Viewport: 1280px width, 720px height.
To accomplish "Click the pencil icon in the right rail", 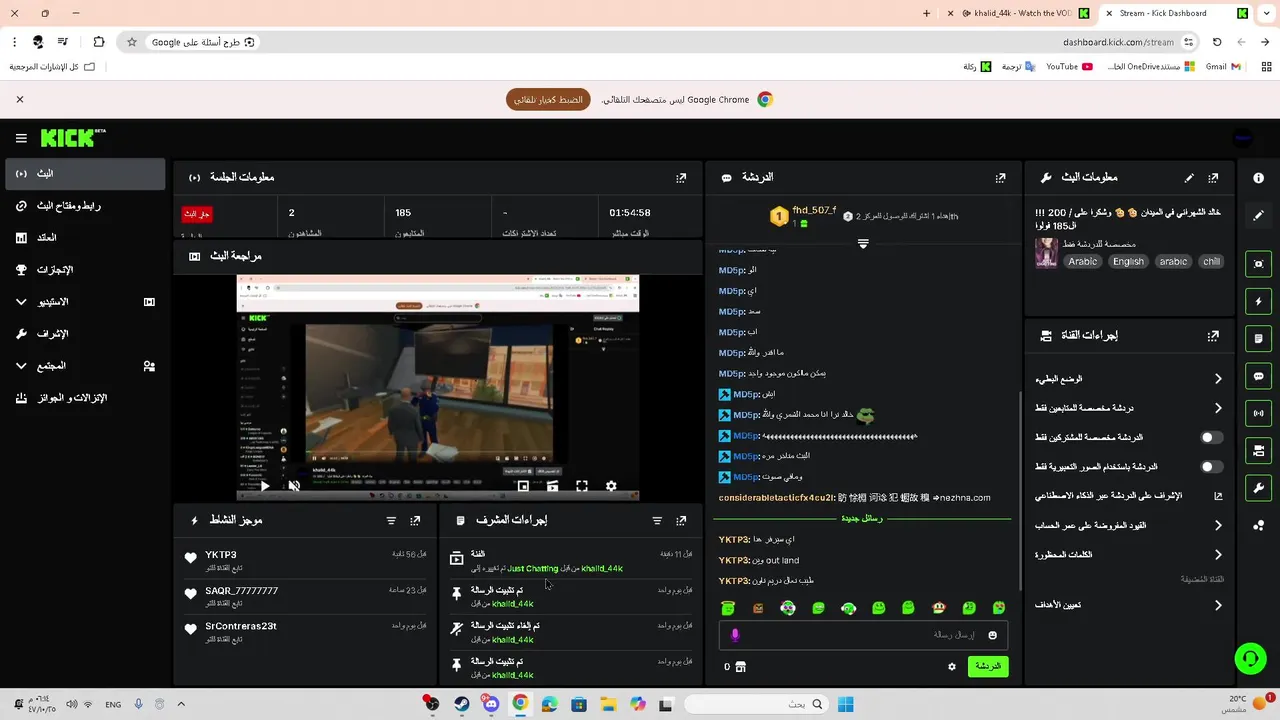I will [1258, 215].
